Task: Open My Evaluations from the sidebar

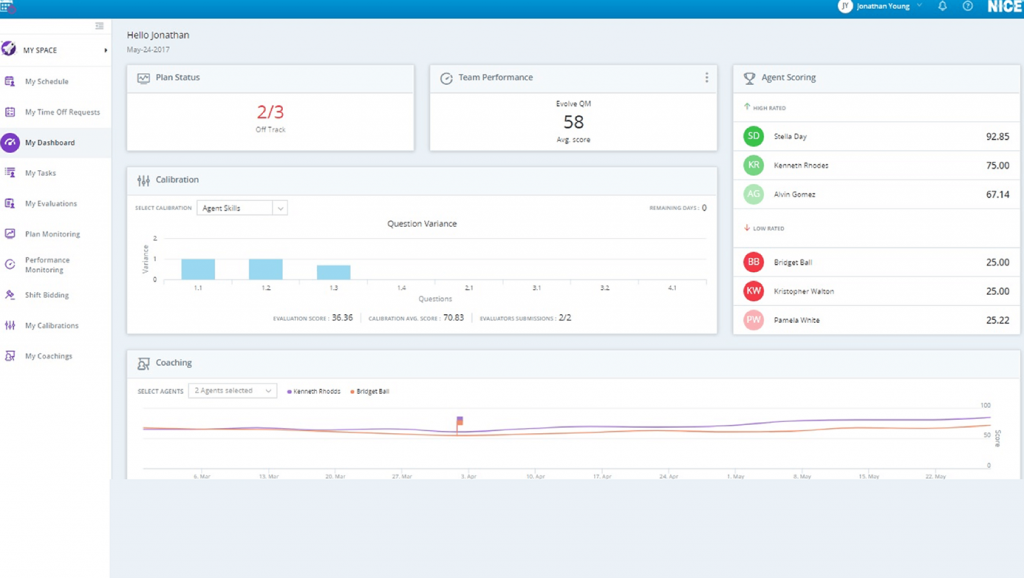Action: tap(12, 203)
